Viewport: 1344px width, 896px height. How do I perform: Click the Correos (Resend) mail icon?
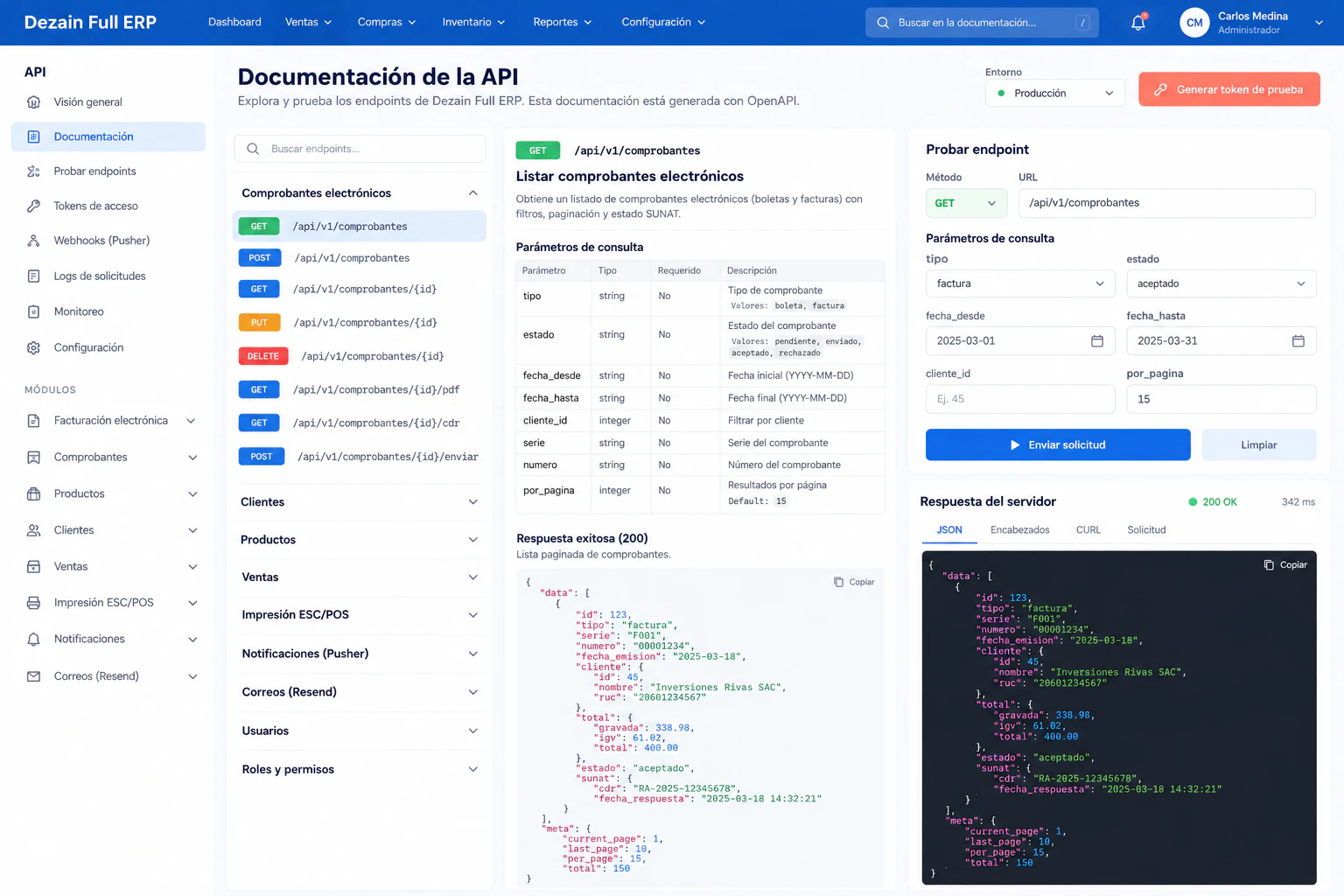(34, 676)
